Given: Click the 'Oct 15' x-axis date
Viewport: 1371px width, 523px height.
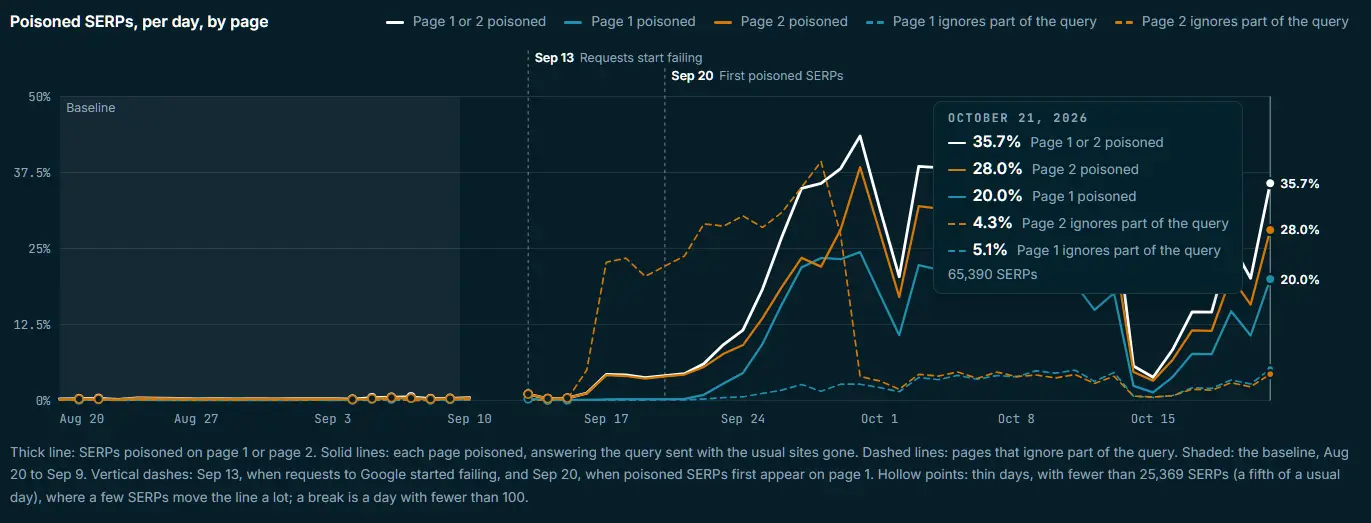Looking at the screenshot, I should pos(1153,419).
